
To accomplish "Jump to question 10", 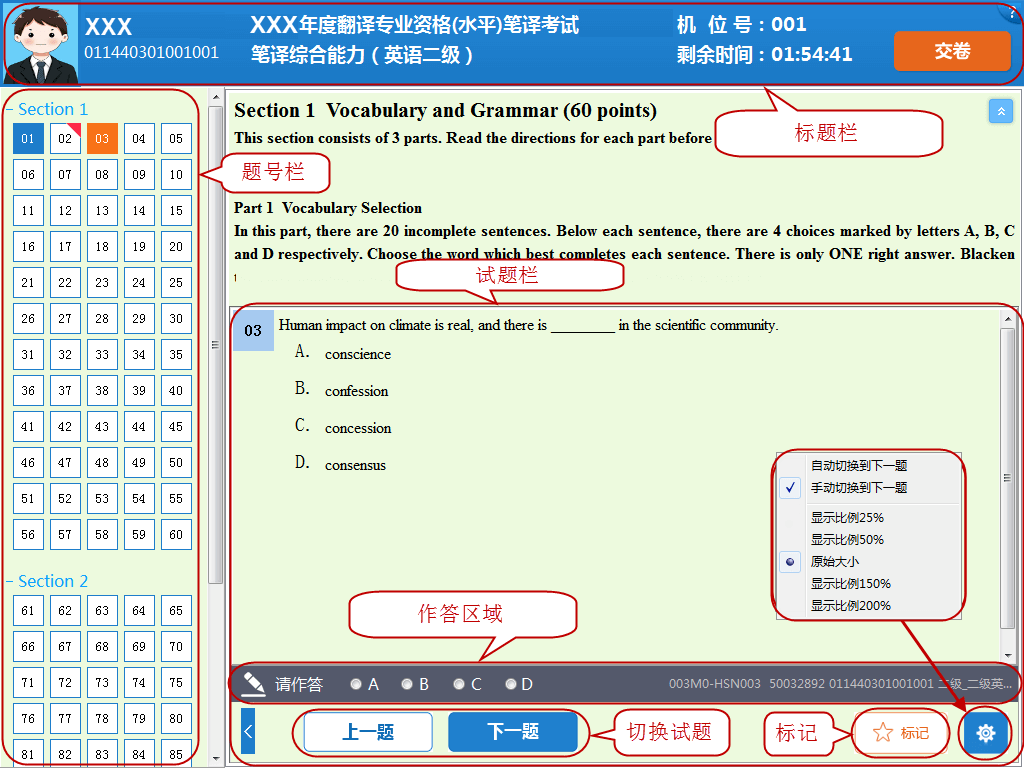I will tap(176, 174).
